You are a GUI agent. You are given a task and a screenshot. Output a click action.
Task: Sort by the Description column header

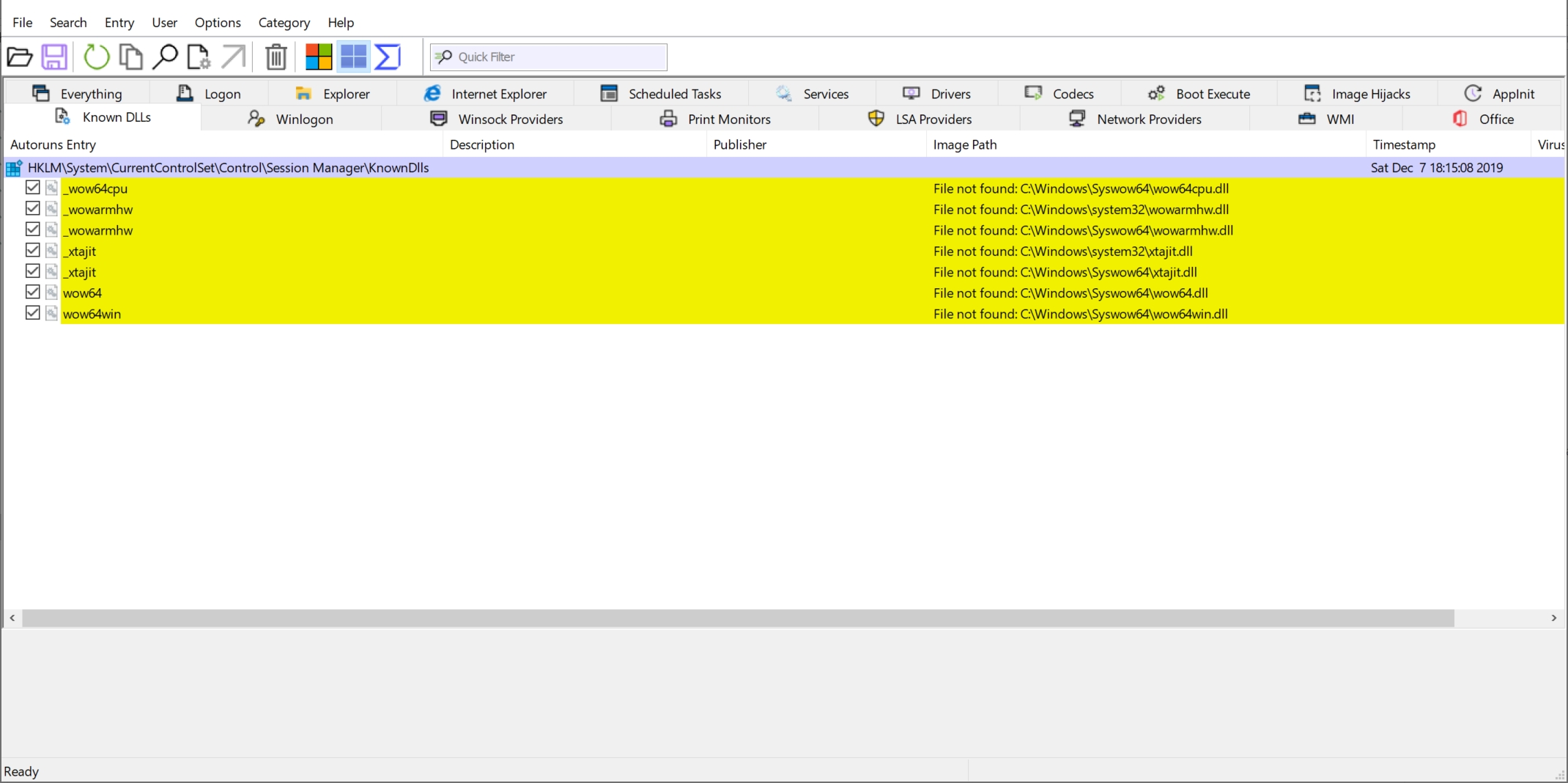(575, 144)
